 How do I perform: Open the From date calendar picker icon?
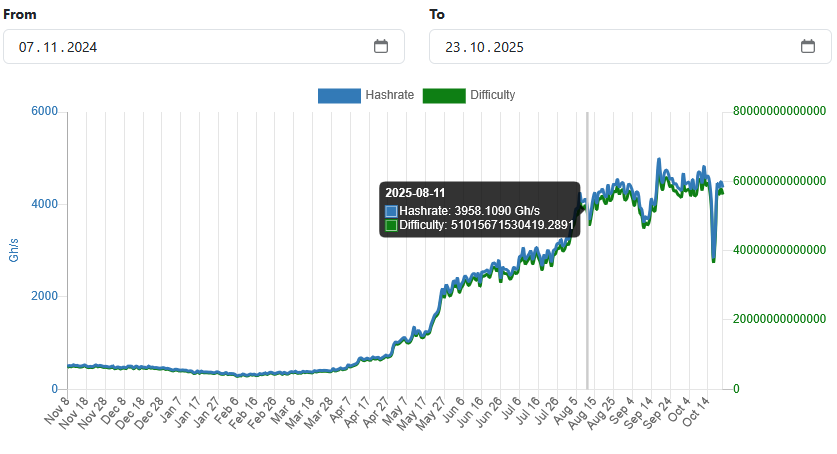[x=381, y=46]
